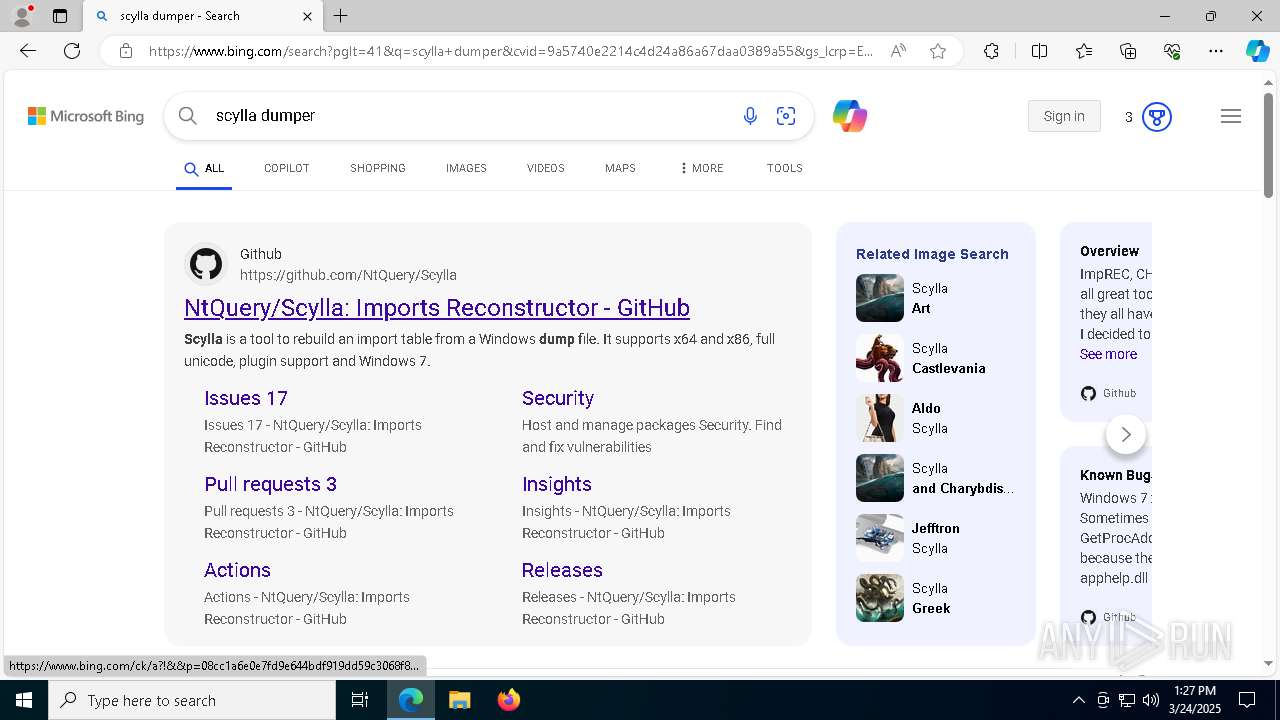Click See more in Overview card
Image resolution: width=1280 pixels, height=720 pixels.
click(1108, 354)
